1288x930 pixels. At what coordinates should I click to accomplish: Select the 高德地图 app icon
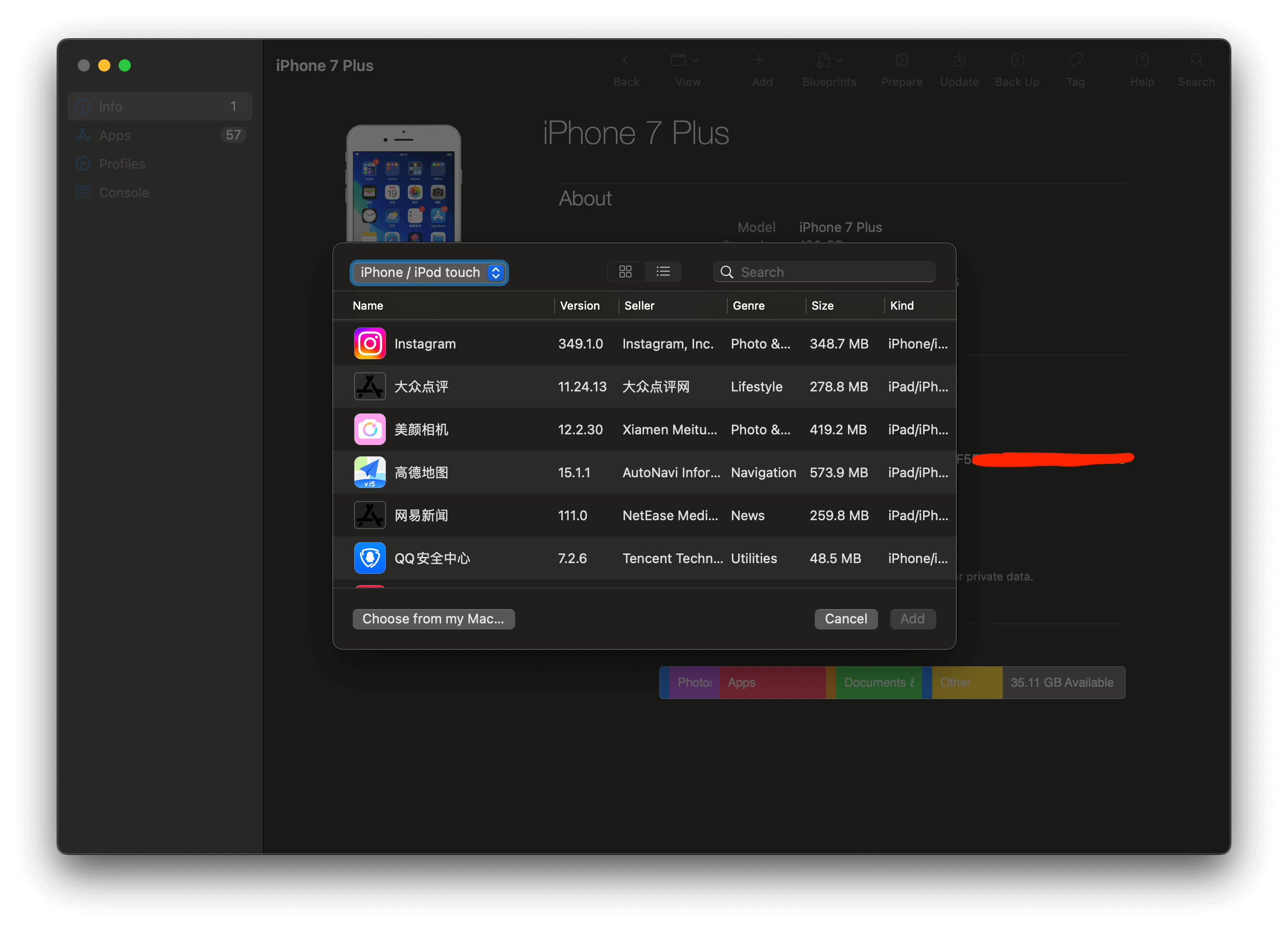pos(370,472)
